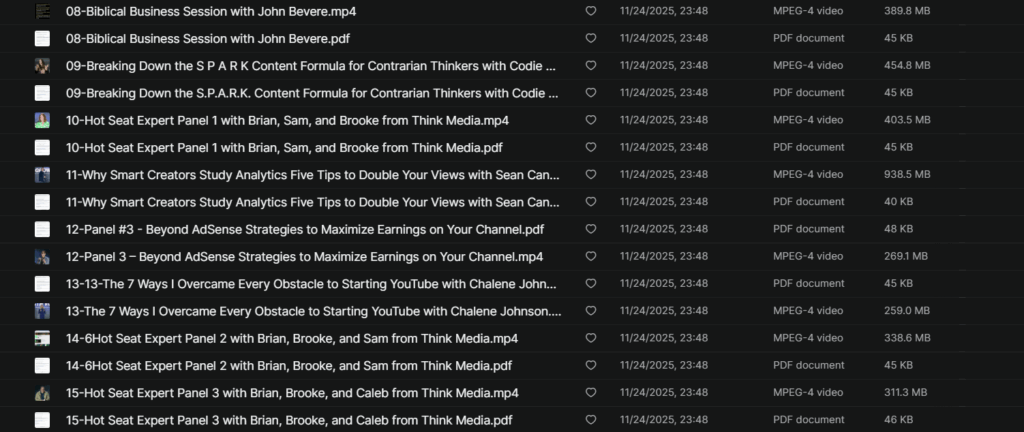Select 13-The 7 Ways I Overcame video filename
Viewport: 1024px width, 432px height.
point(313,311)
